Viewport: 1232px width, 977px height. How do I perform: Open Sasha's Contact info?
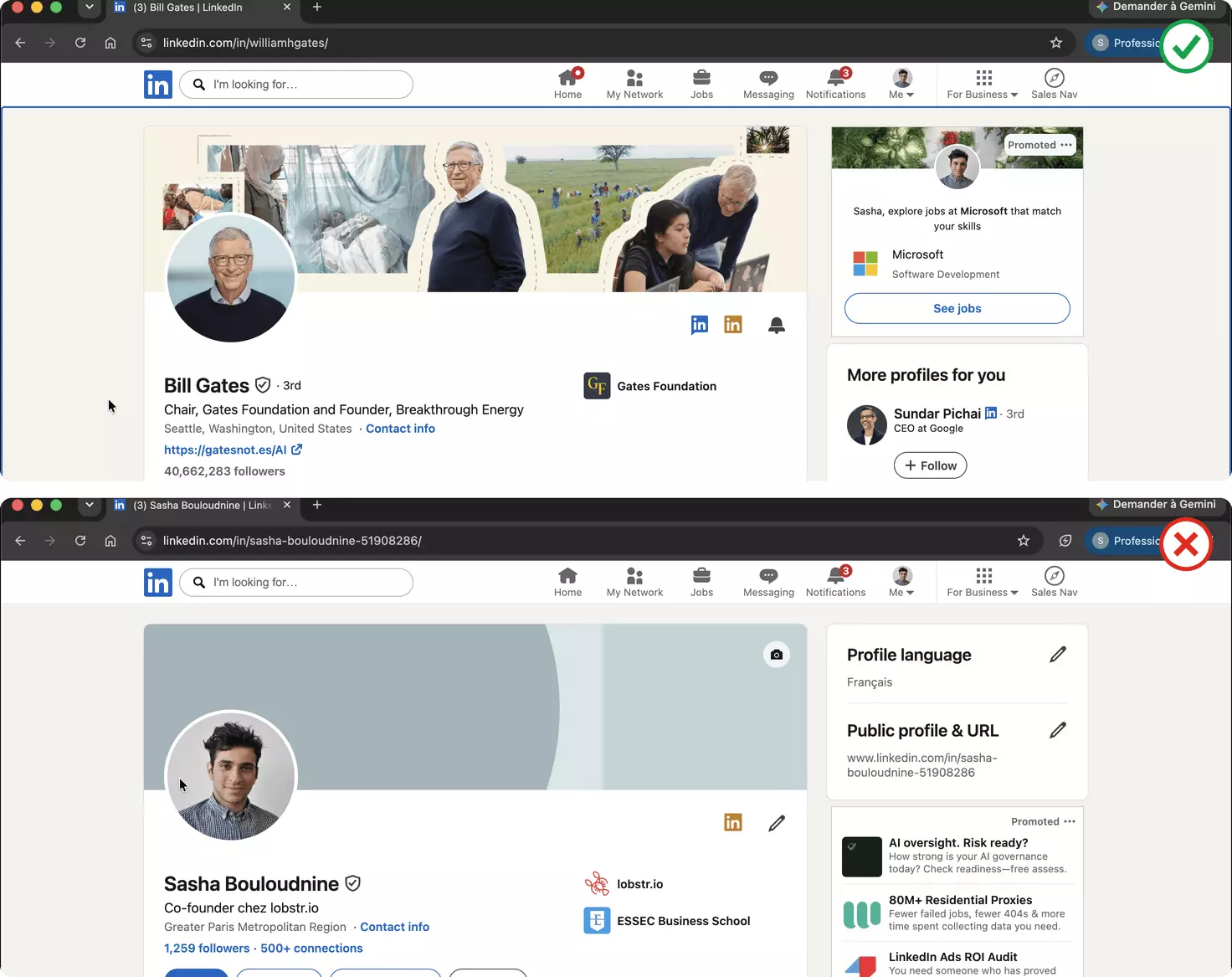tap(394, 927)
